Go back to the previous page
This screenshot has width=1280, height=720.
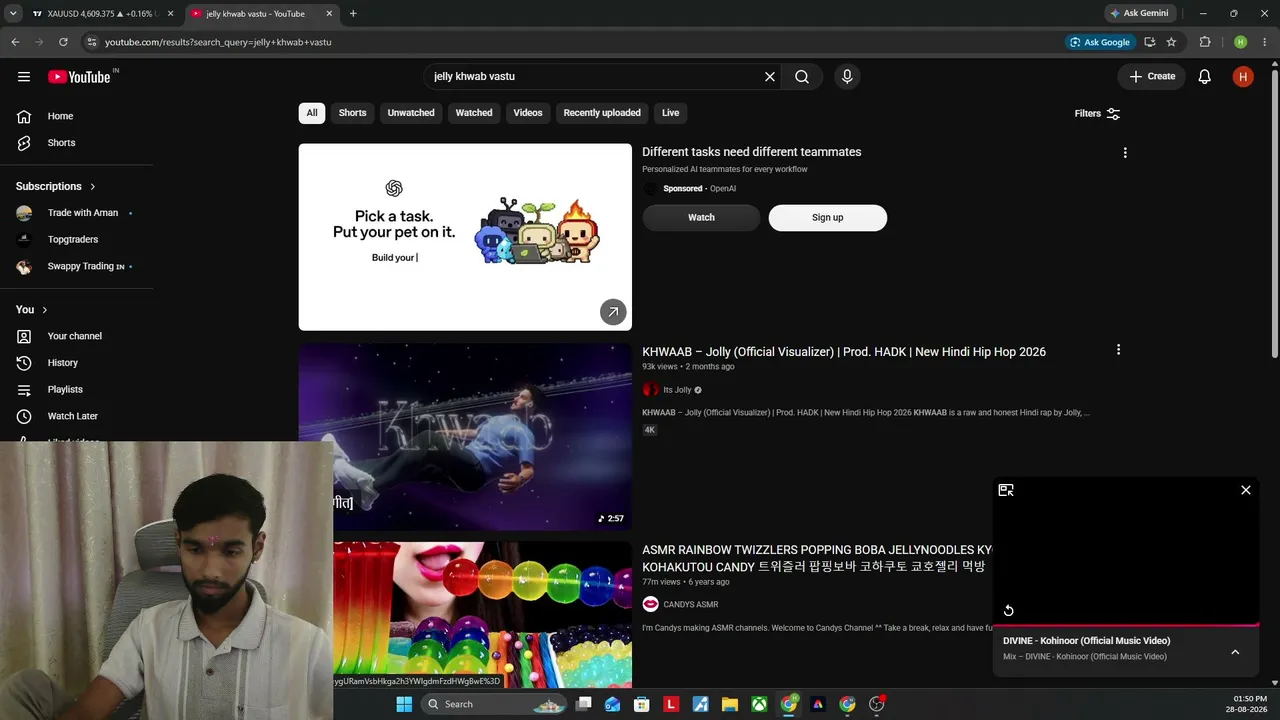click(15, 42)
